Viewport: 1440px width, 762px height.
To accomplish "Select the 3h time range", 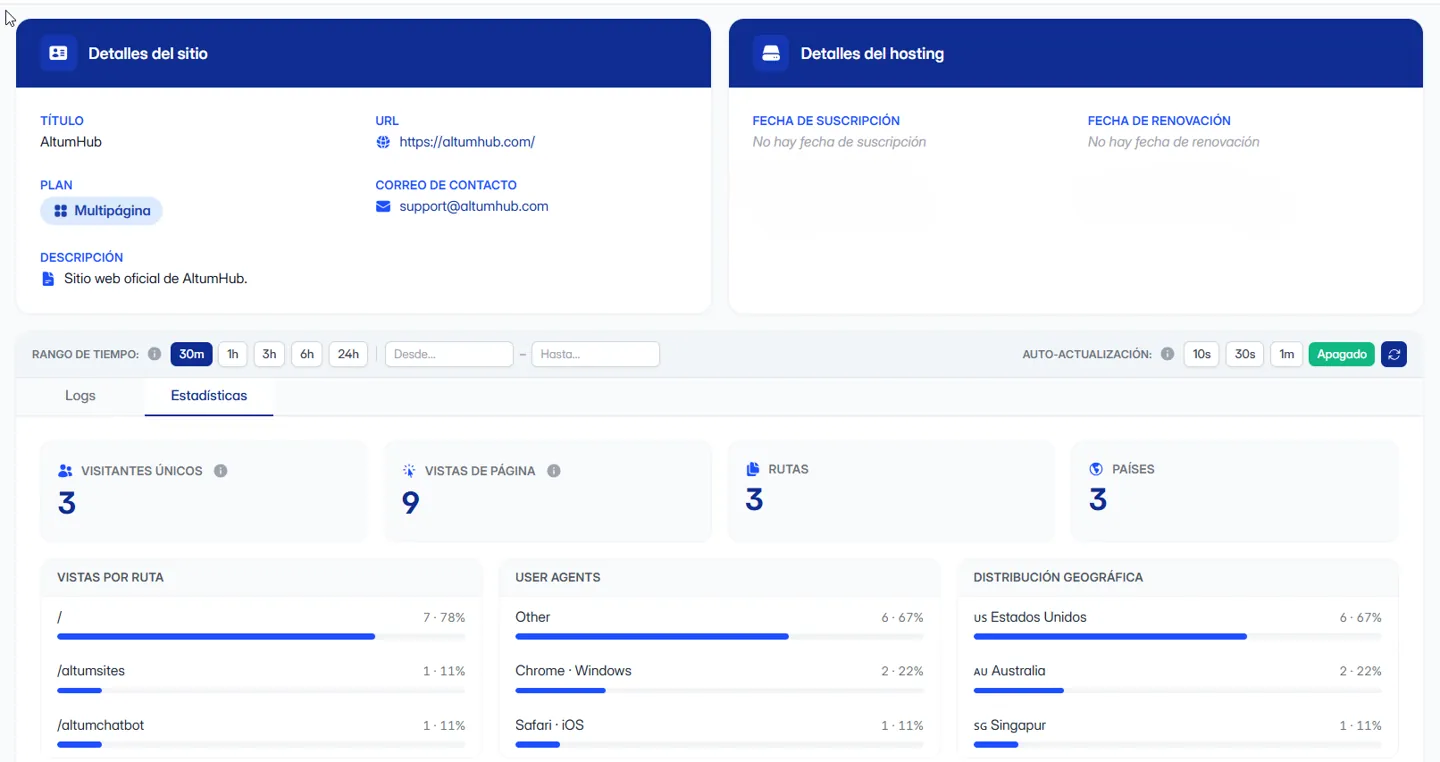I will (x=270, y=354).
